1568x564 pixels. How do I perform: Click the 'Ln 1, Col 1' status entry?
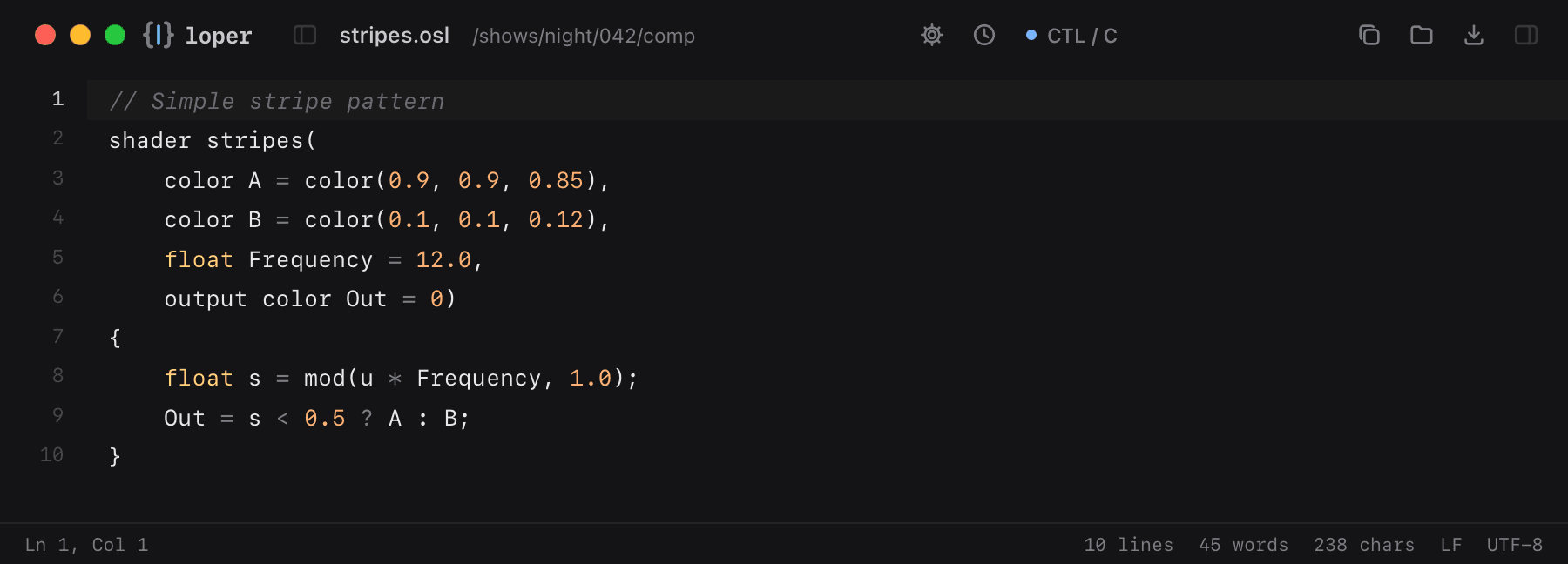click(x=86, y=545)
